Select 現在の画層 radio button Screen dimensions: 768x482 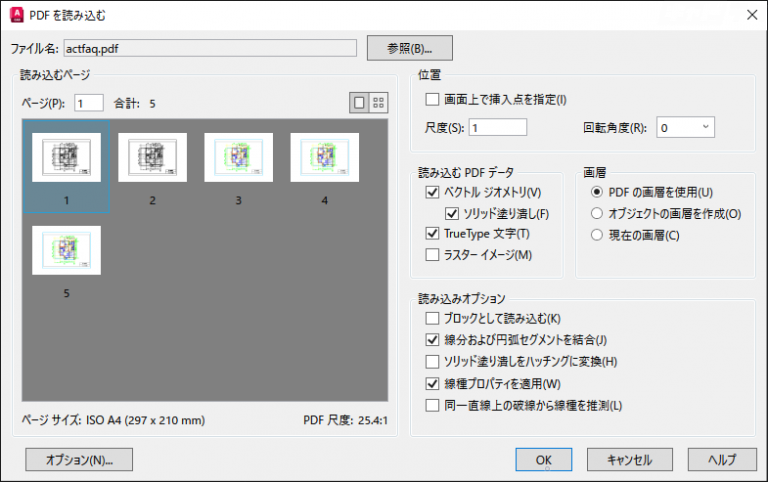598,235
